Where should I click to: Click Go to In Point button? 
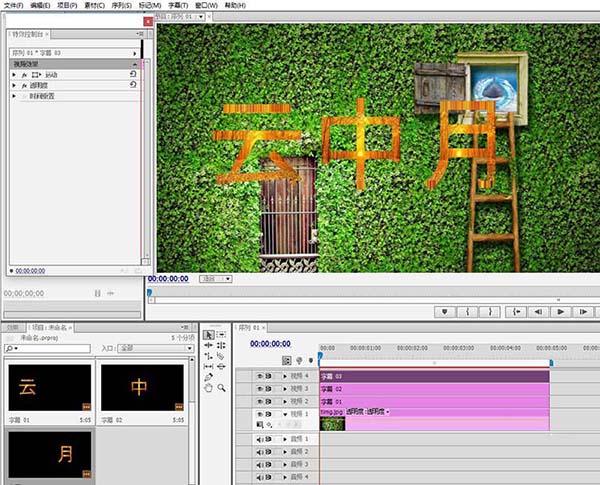click(516, 312)
